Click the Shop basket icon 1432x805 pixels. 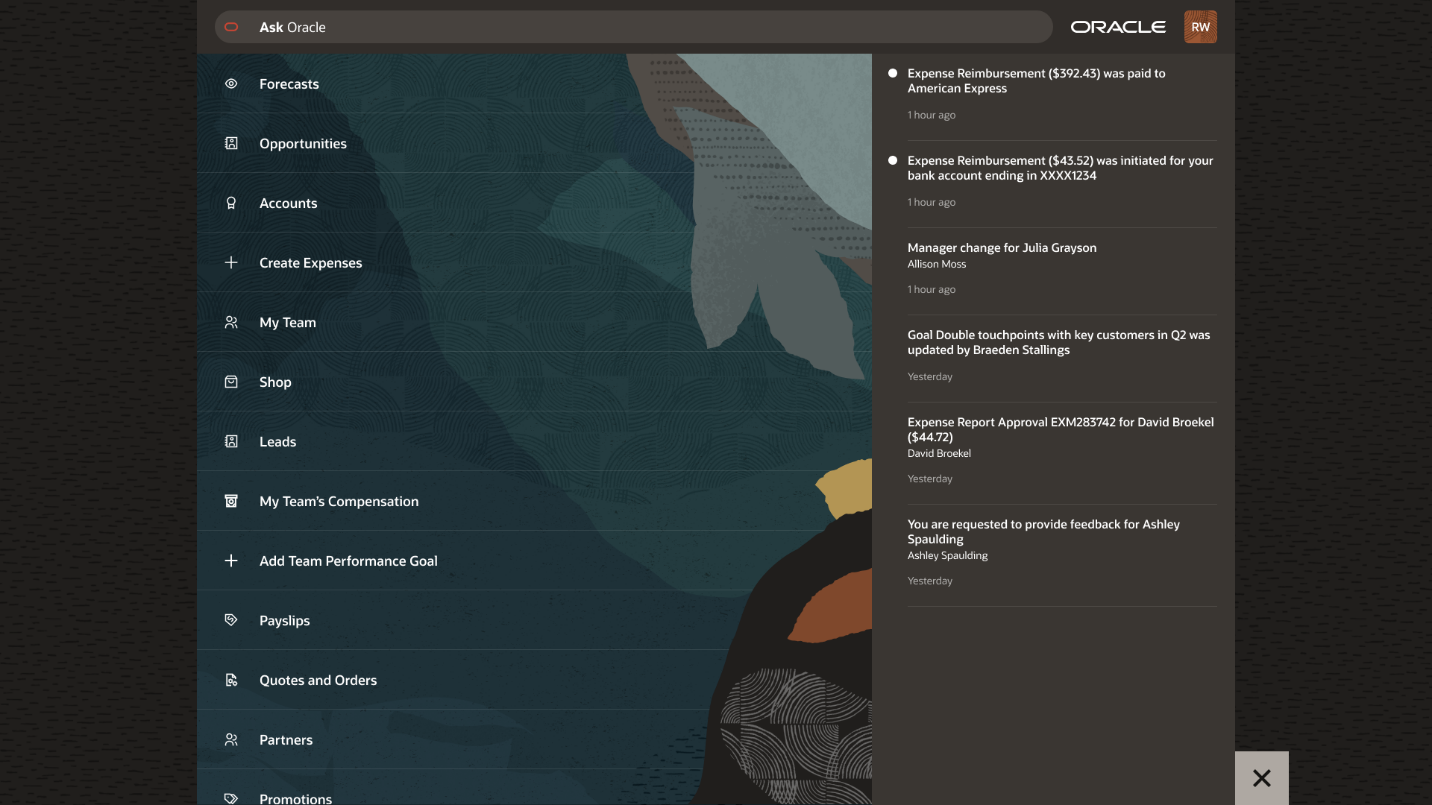(x=231, y=381)
